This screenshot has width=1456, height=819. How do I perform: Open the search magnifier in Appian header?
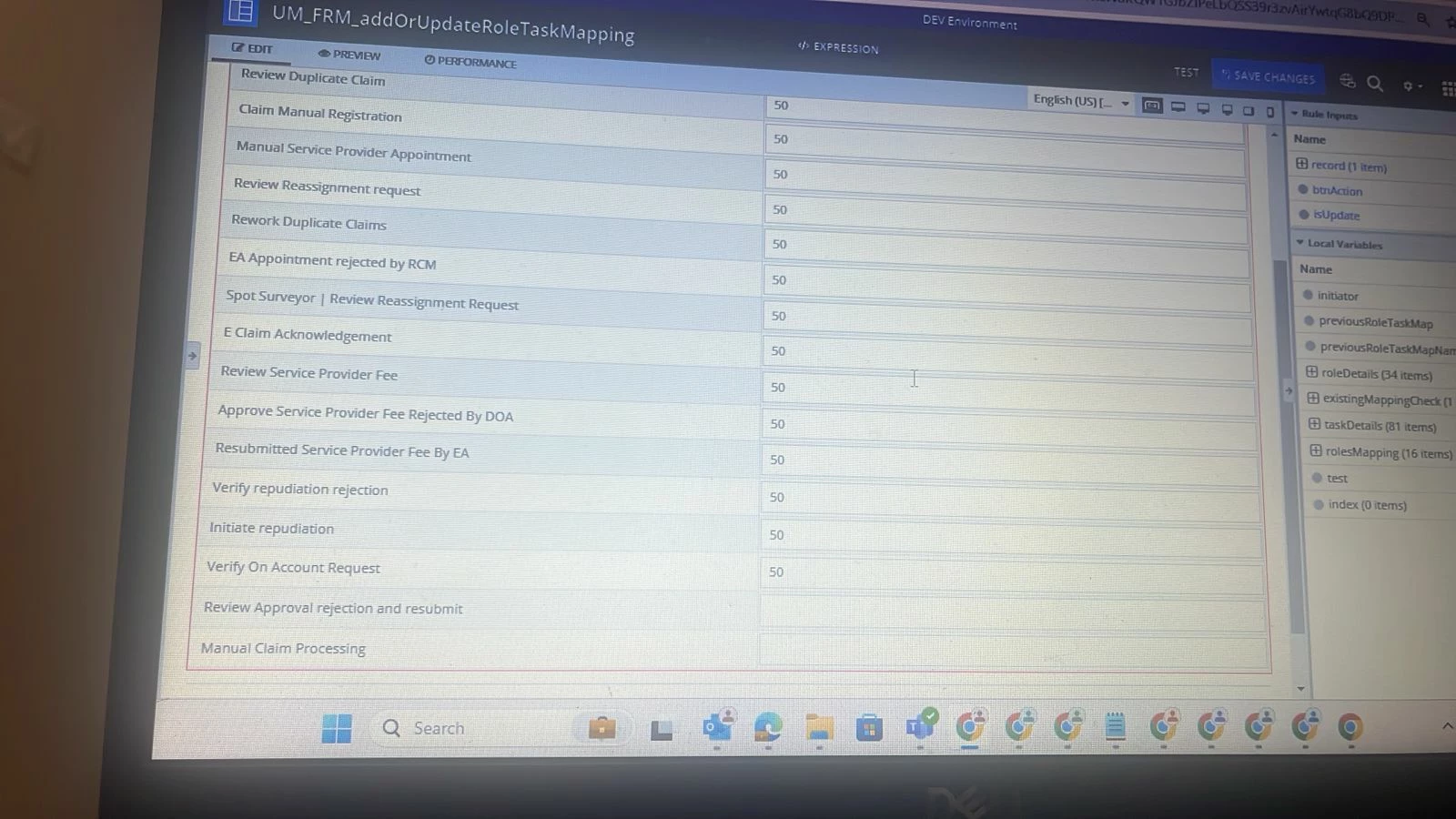1375,84
